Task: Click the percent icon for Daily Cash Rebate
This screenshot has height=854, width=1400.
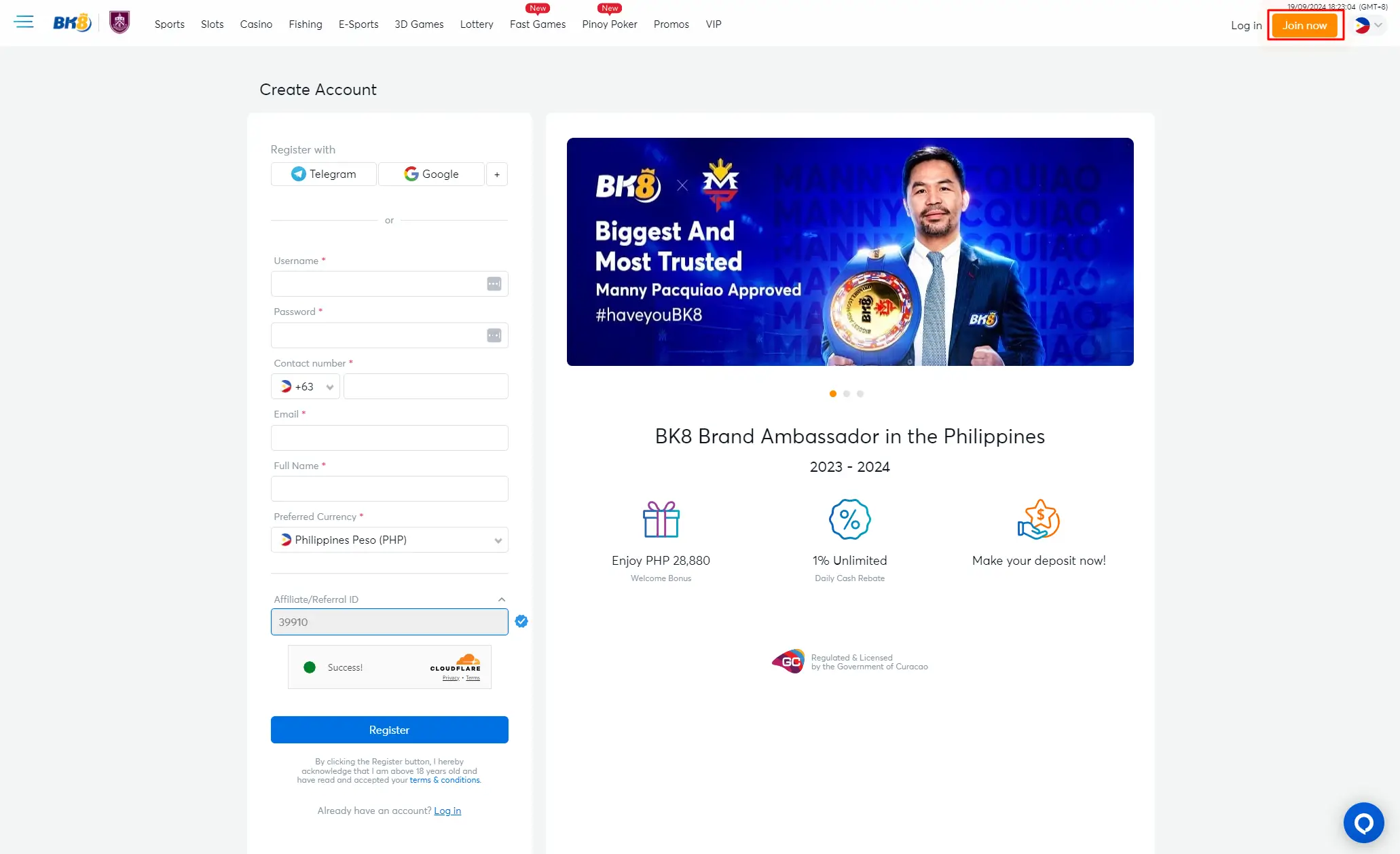Action: click(x=849, y=519)
